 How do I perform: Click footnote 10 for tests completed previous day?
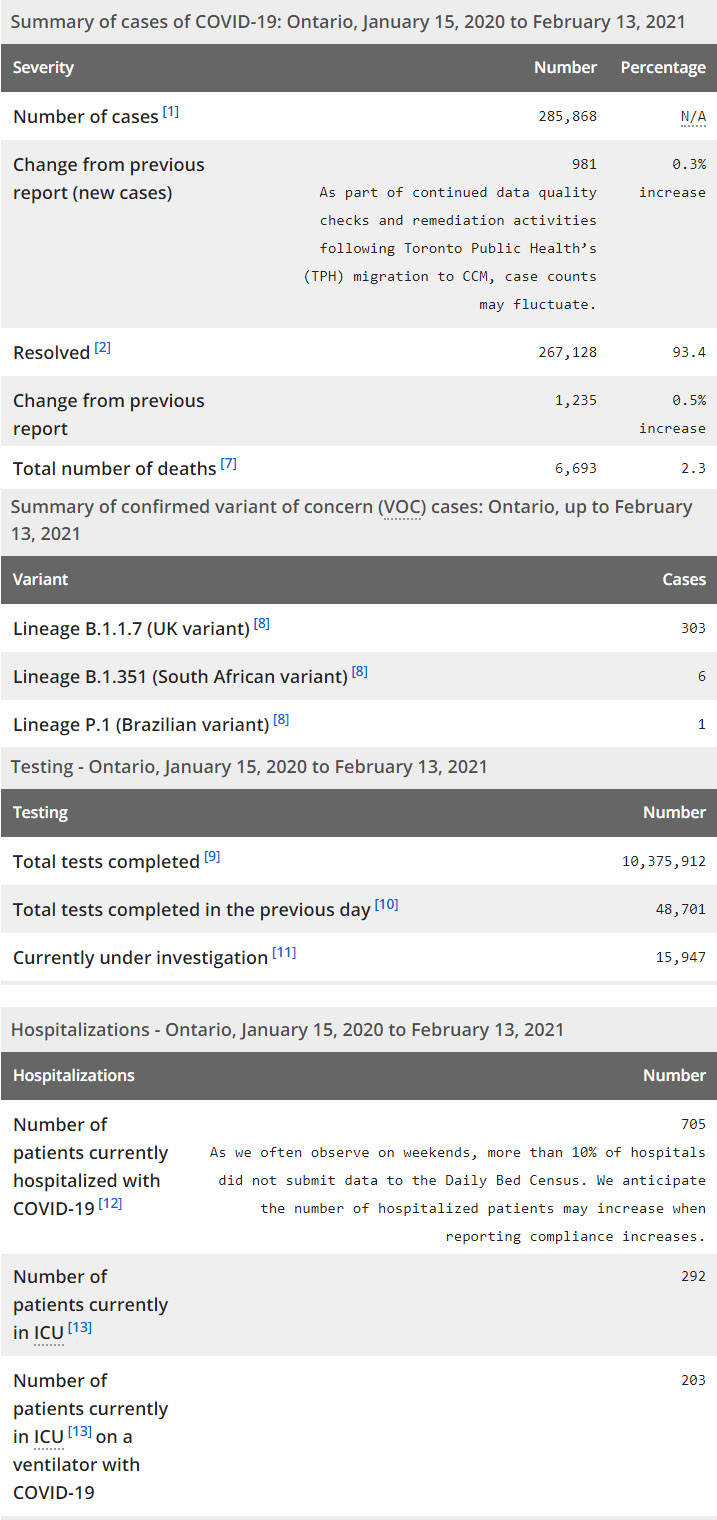(386, 905)
